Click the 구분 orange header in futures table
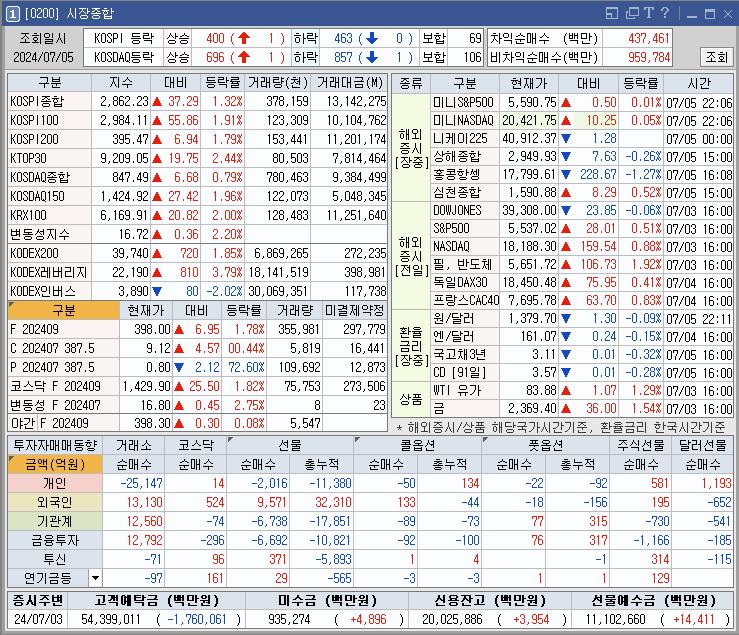The height and width of the screenshot is (635, 739). pyautogui.click(x=64, y=310)
